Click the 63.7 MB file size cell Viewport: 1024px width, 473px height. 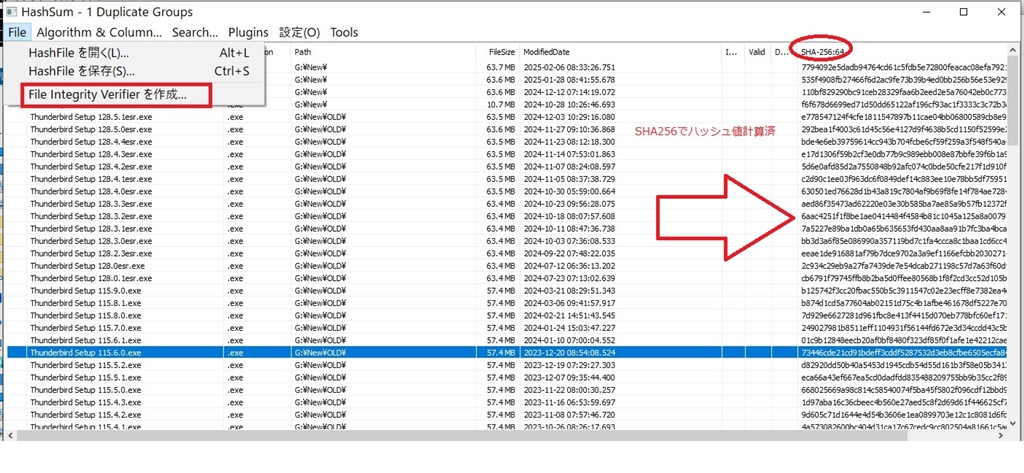click(502, 67)
